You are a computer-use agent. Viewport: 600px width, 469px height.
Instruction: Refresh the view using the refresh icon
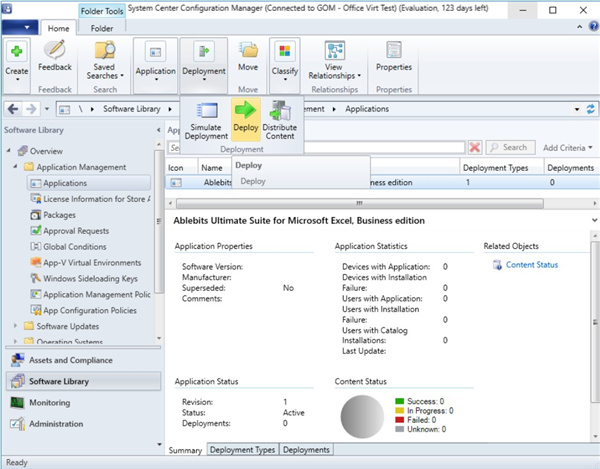click(x=590, y=109)
